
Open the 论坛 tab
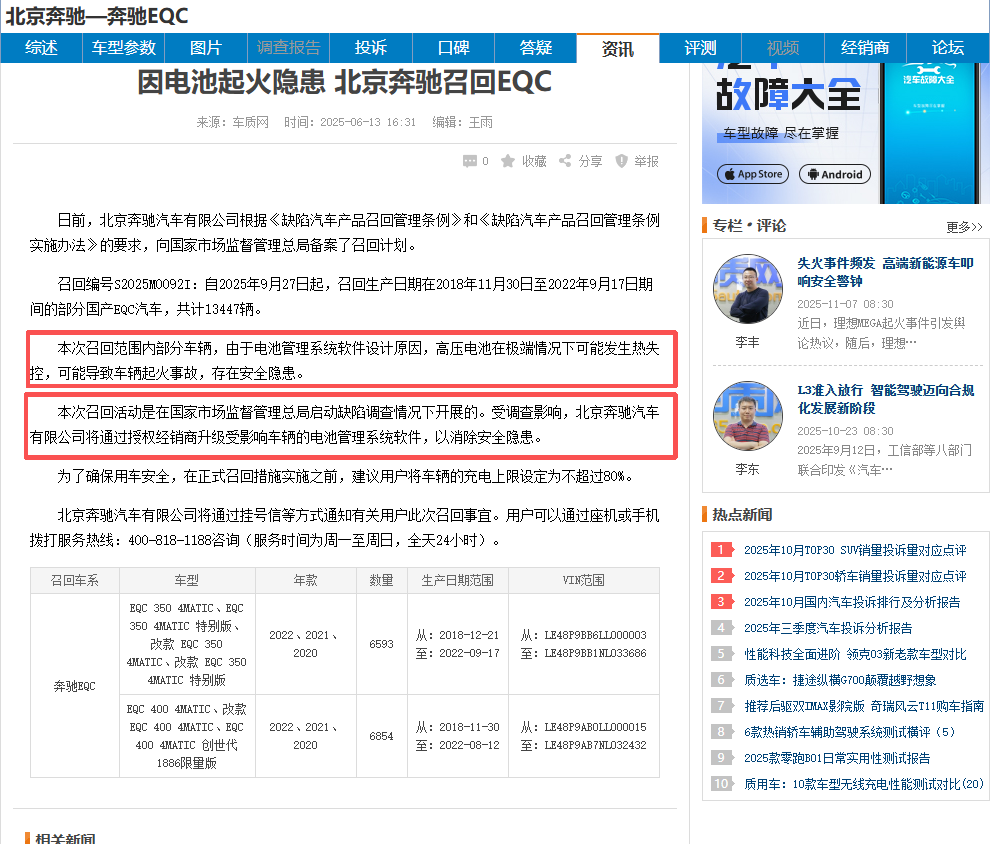[x=948, y=48]
